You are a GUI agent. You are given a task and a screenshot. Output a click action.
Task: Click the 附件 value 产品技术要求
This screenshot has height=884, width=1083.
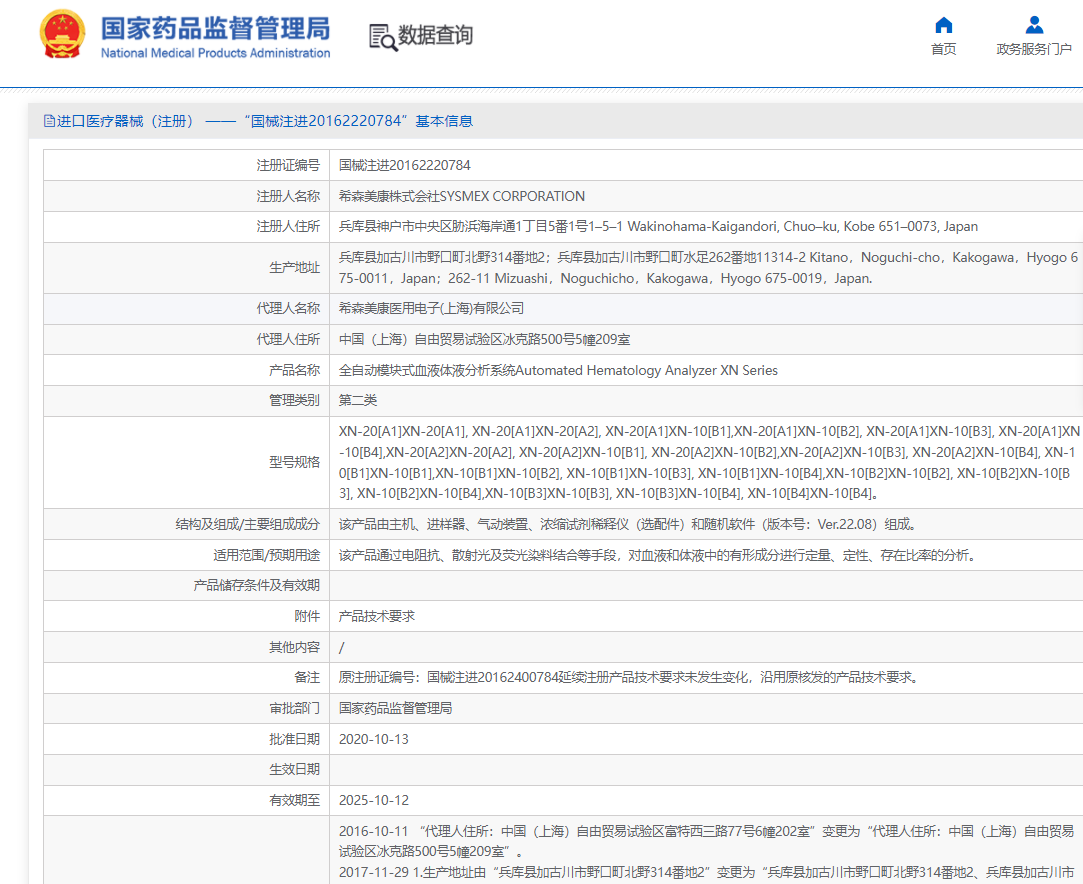point(376,616)
